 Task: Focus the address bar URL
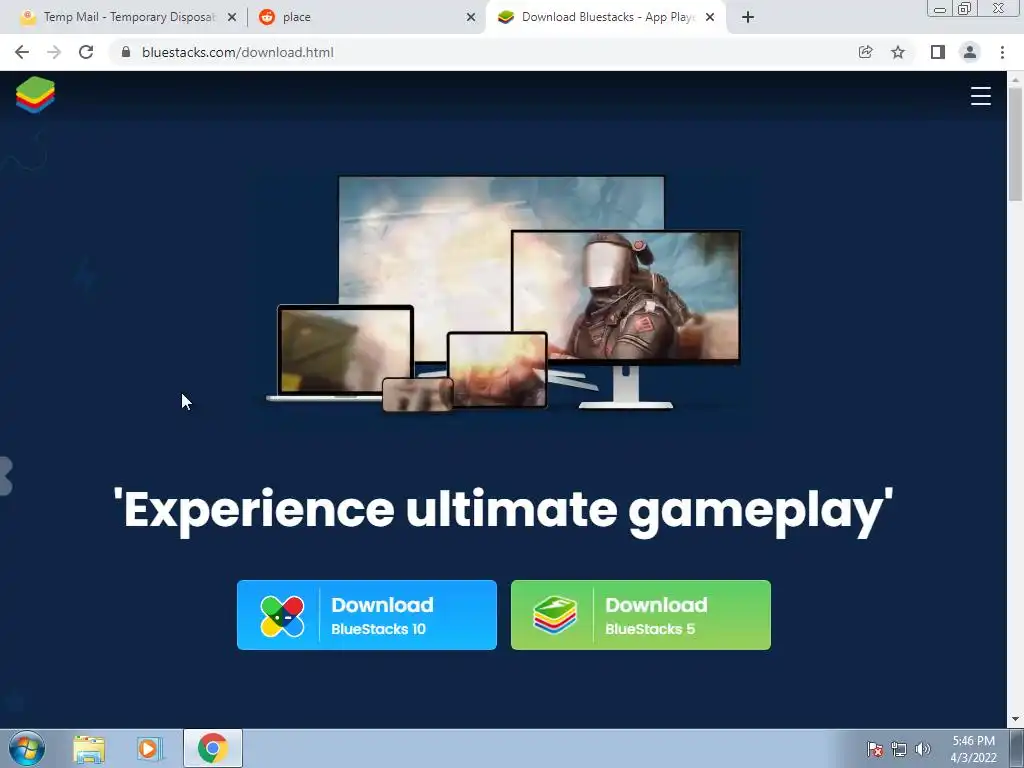pyautogui.click(x=238, y=52)
